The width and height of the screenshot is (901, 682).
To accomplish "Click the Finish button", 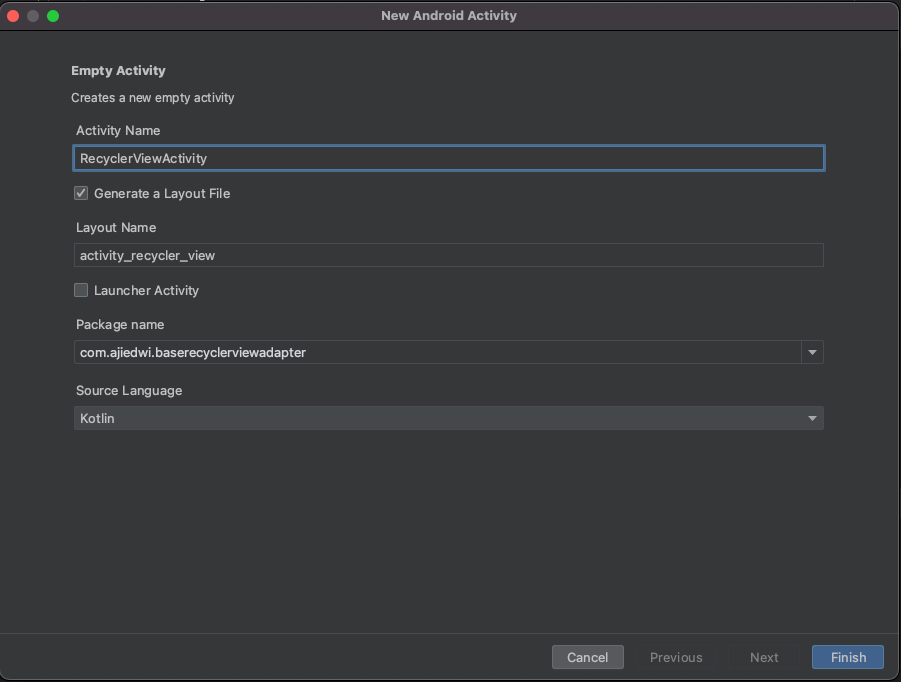I will pyautogui.click(x=847, y=657).
